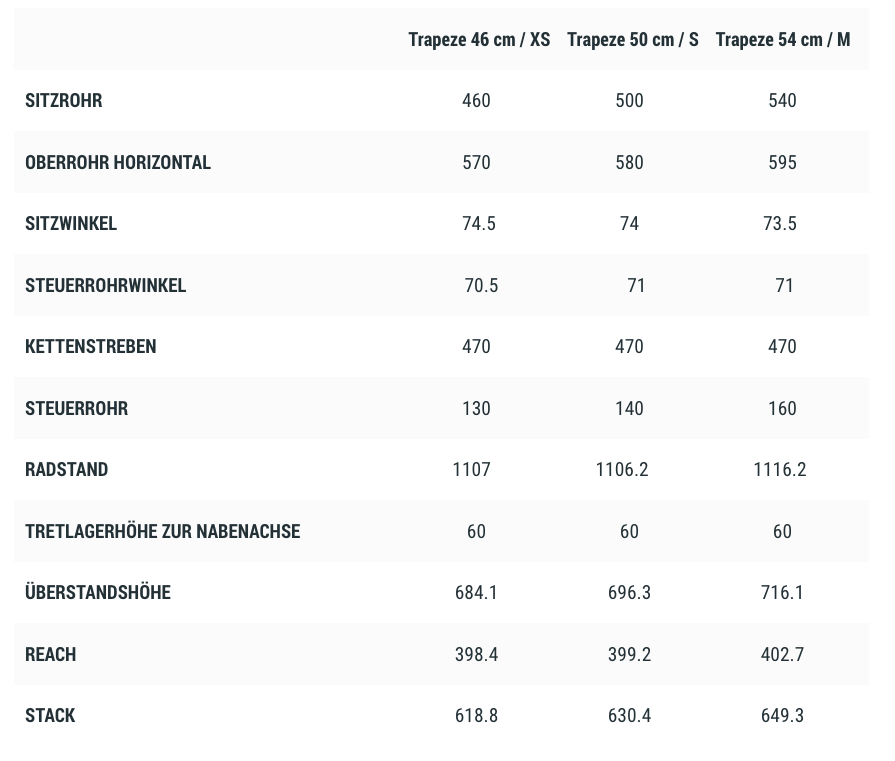This screenshot has width=895, height=761.
Task: Select the Stack value 630.4
Action: [x=629, y=716]
